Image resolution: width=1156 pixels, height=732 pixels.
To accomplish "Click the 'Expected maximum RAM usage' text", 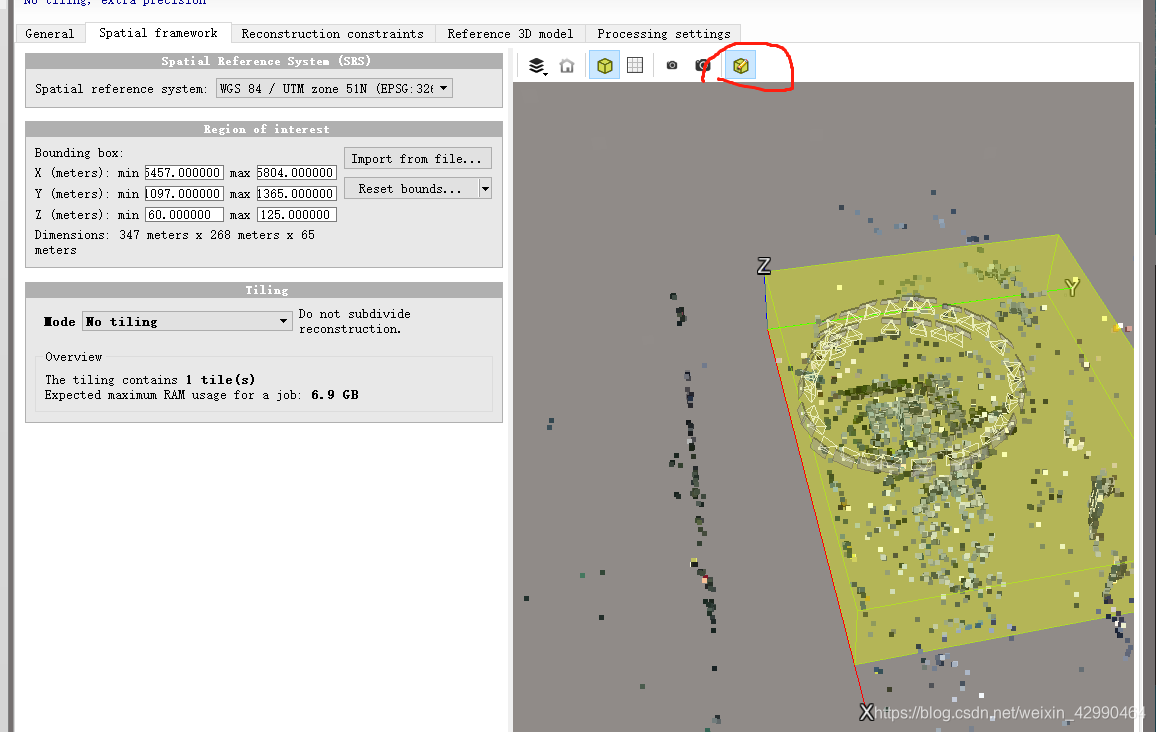I will (x=201, y=395).
